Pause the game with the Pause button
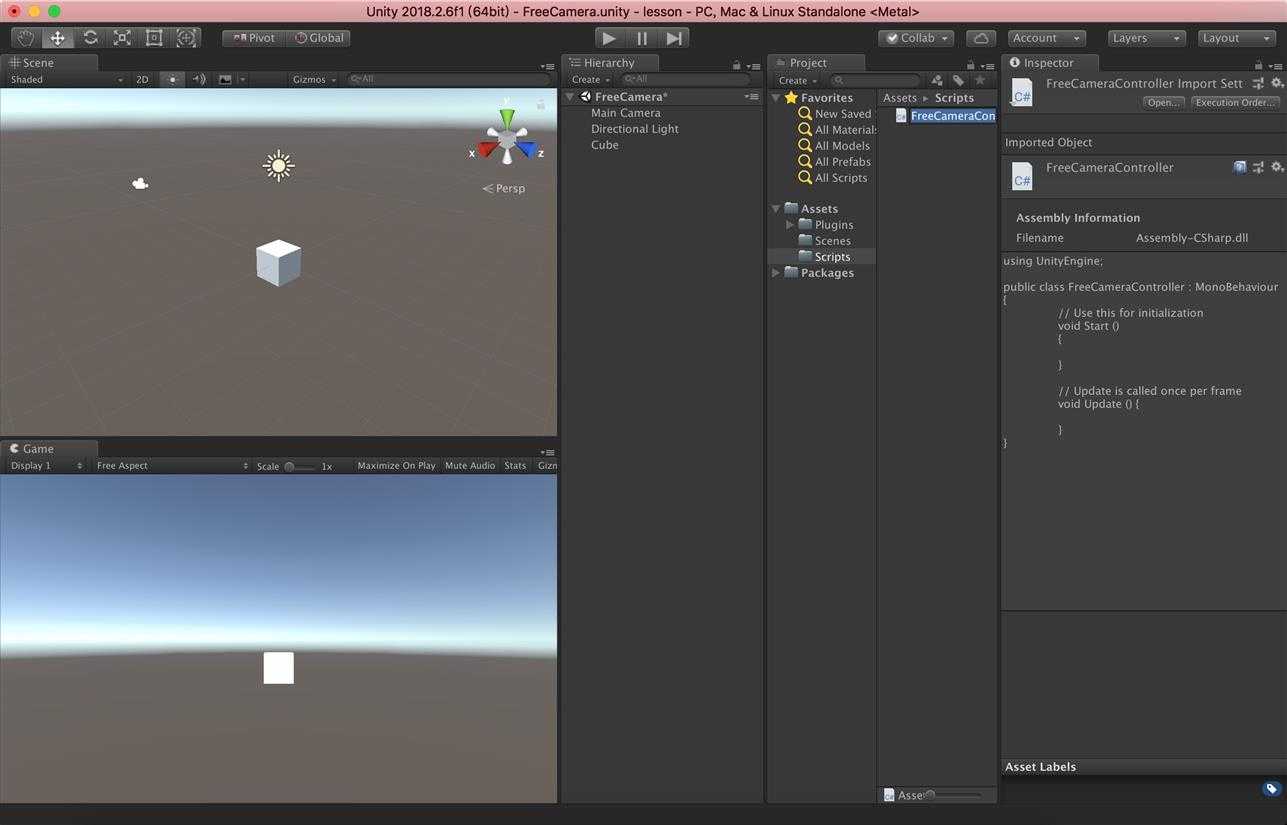The image size is (1287, 825). click(x=642, y=38)
